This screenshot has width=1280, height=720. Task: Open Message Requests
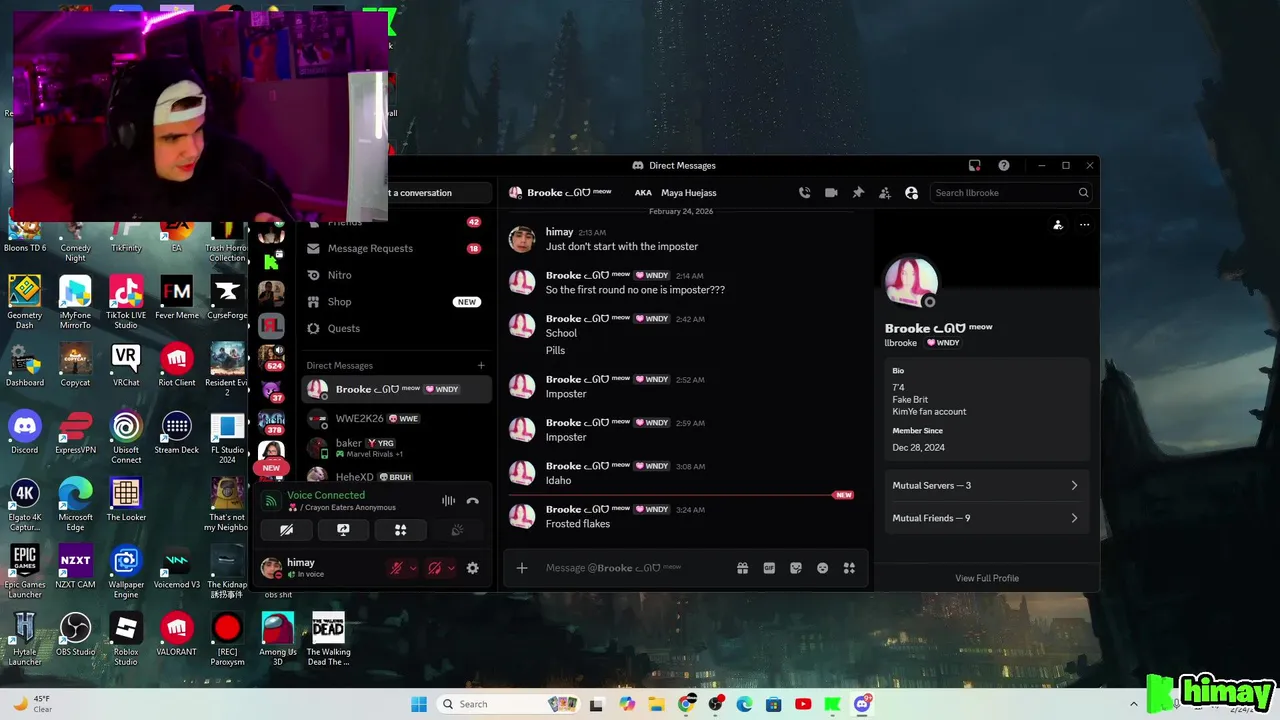(396, 248)
